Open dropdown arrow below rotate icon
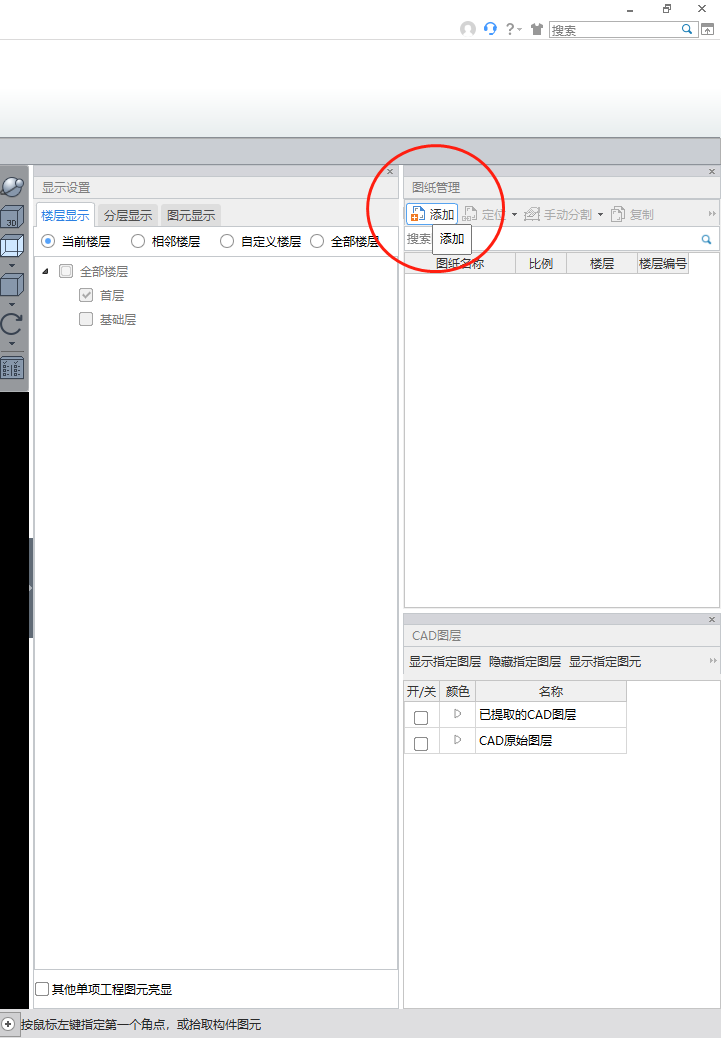 pyautogui.click(x=12, y=344)
